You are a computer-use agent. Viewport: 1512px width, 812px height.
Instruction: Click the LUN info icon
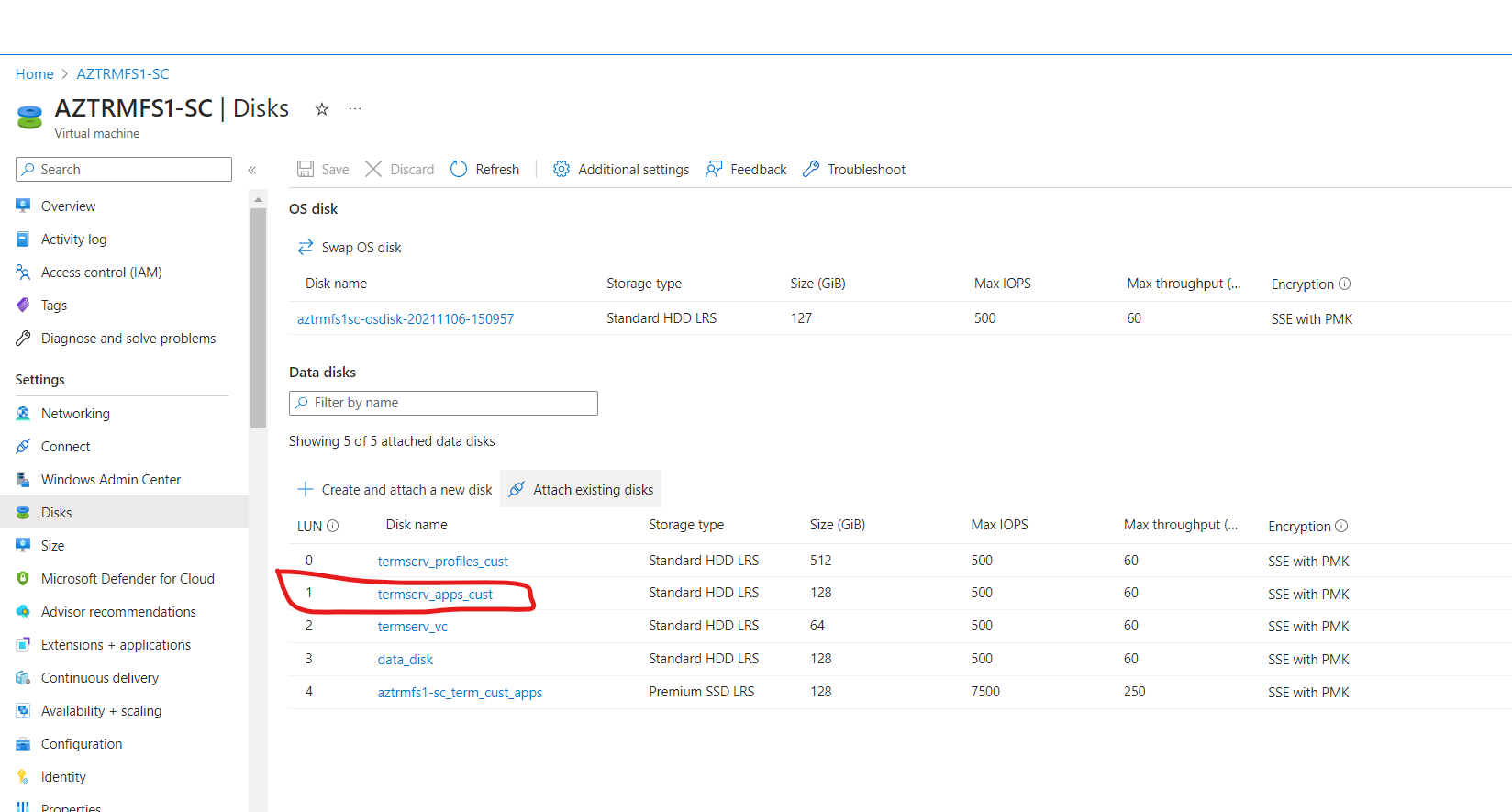(333, 526)
